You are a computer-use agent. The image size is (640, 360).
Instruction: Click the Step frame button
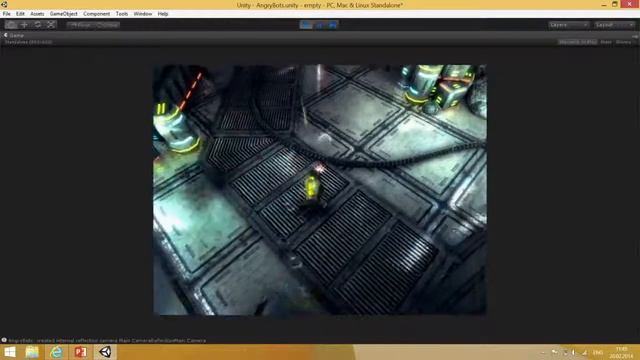[332, 25]
